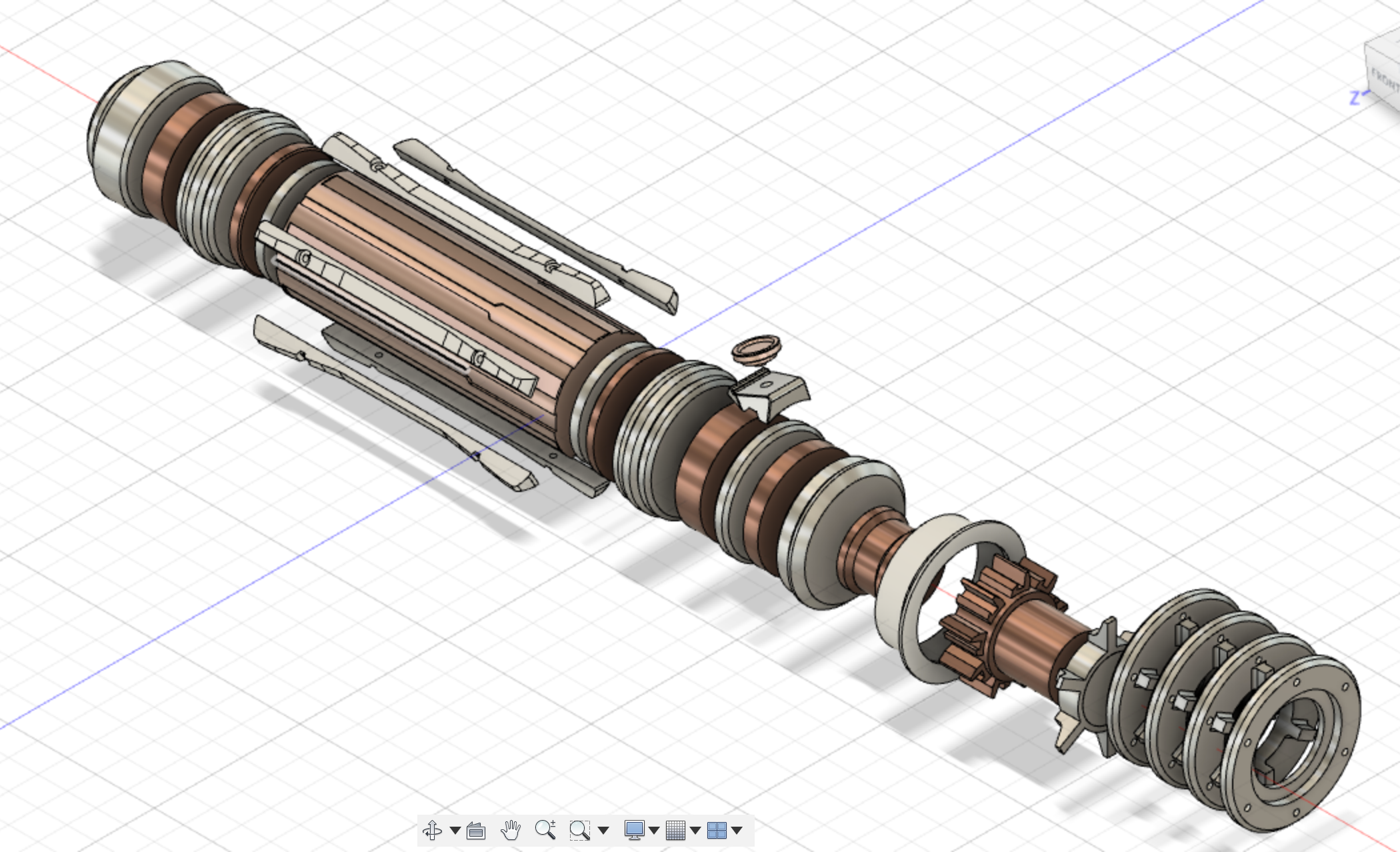Open the Grid and Snaps icon
1400x852 pixels.
[675, 830]
